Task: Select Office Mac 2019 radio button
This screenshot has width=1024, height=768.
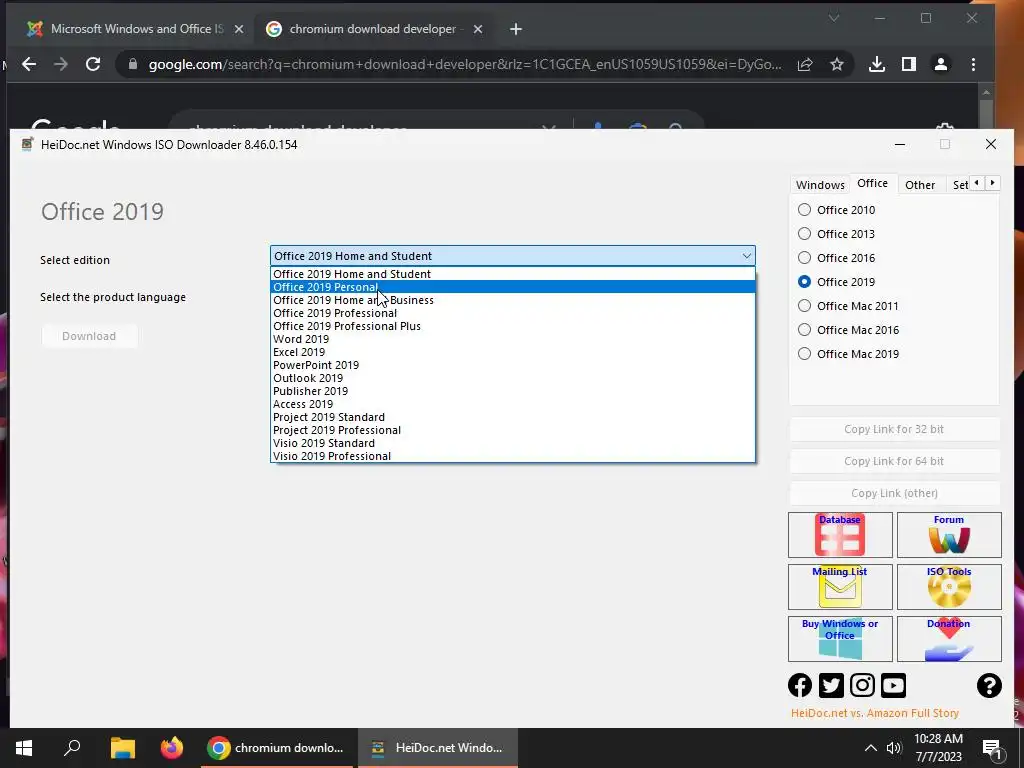Action: [x=805, y=354]
